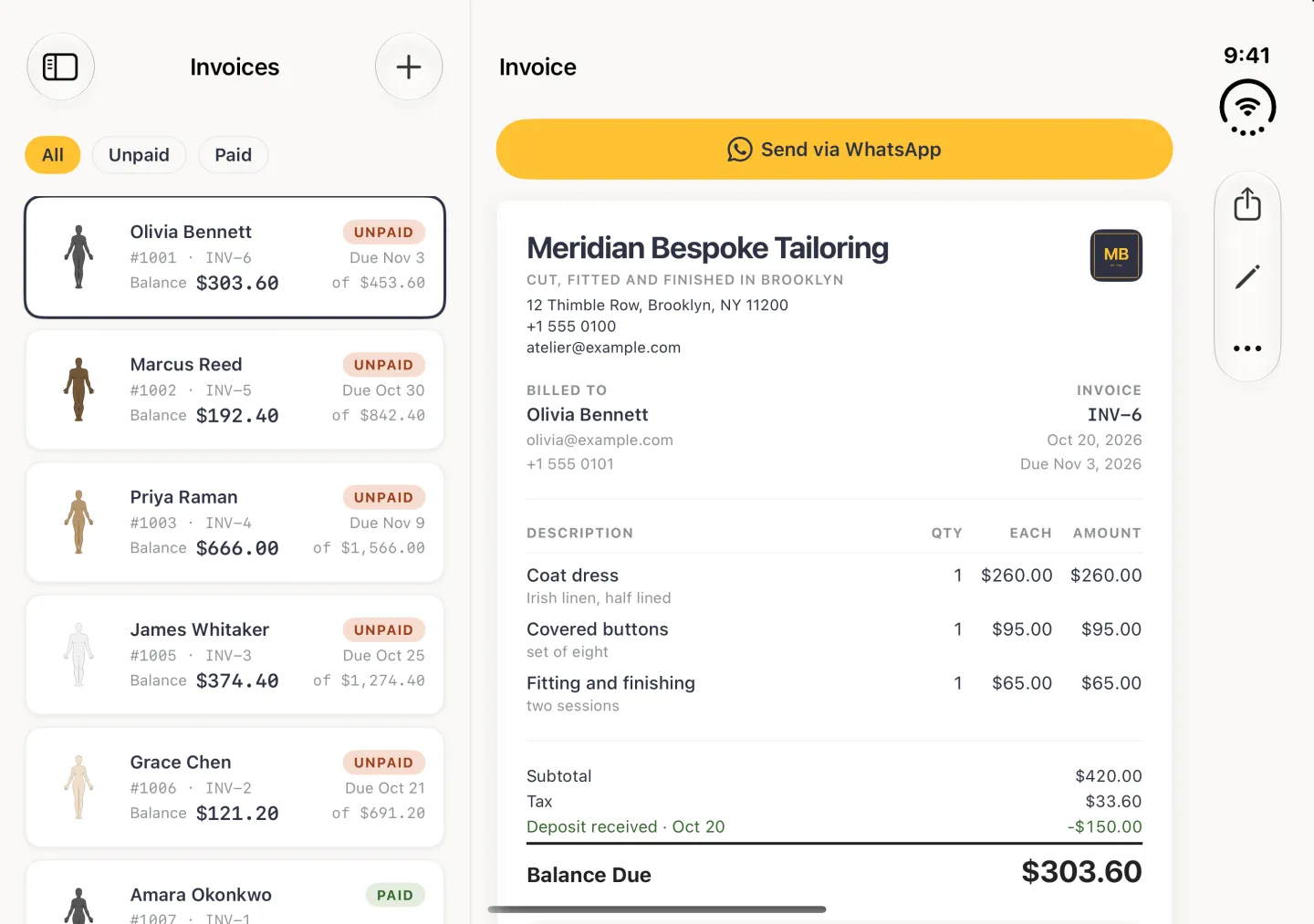This screenshot has width=1314, height=924.
Task: Click James Whitaker's figure avatar
Action: tap(78, 655)
